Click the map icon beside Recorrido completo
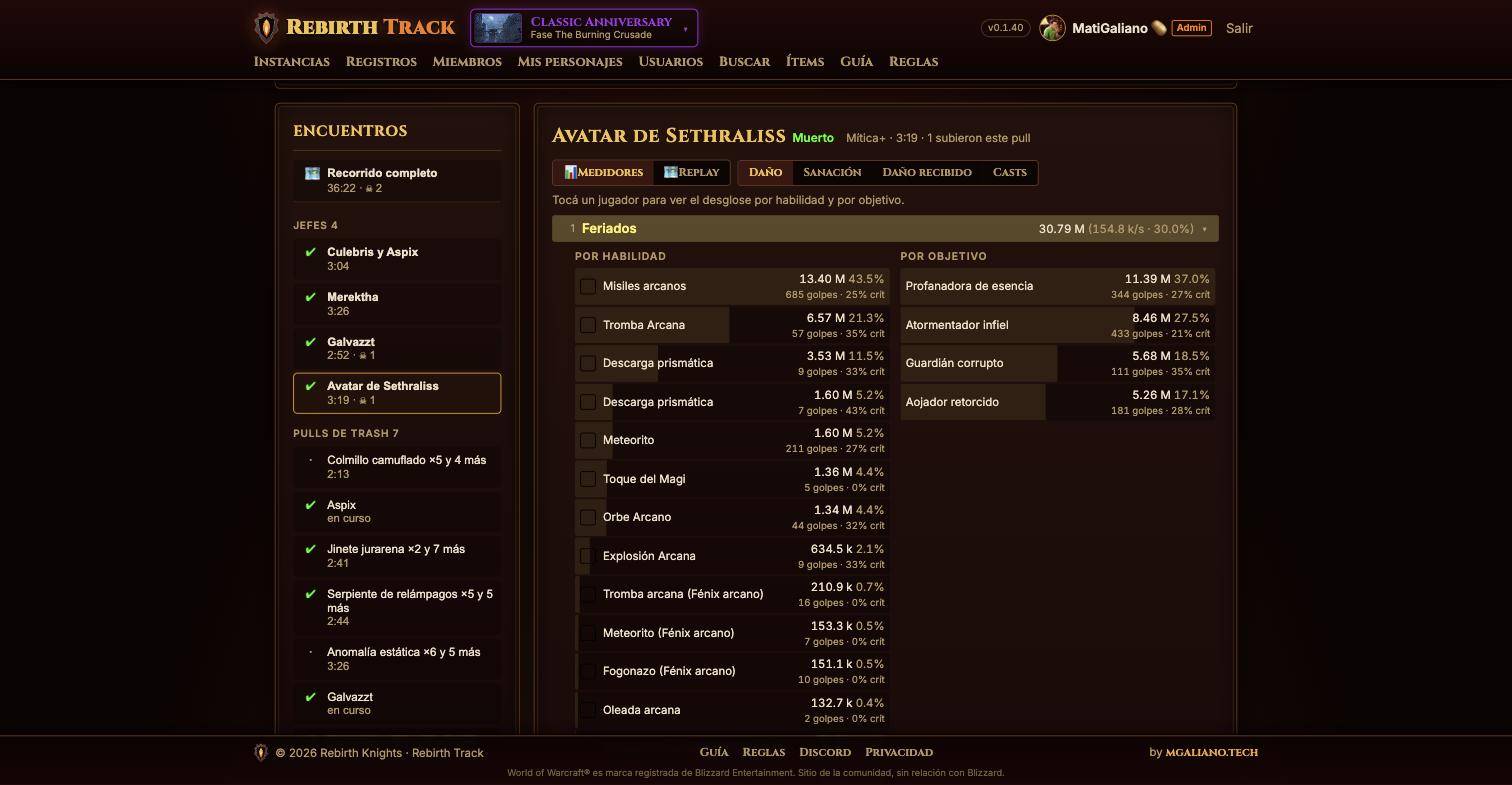The width and height of the screenshot is (1512, 785). [312, 173]
